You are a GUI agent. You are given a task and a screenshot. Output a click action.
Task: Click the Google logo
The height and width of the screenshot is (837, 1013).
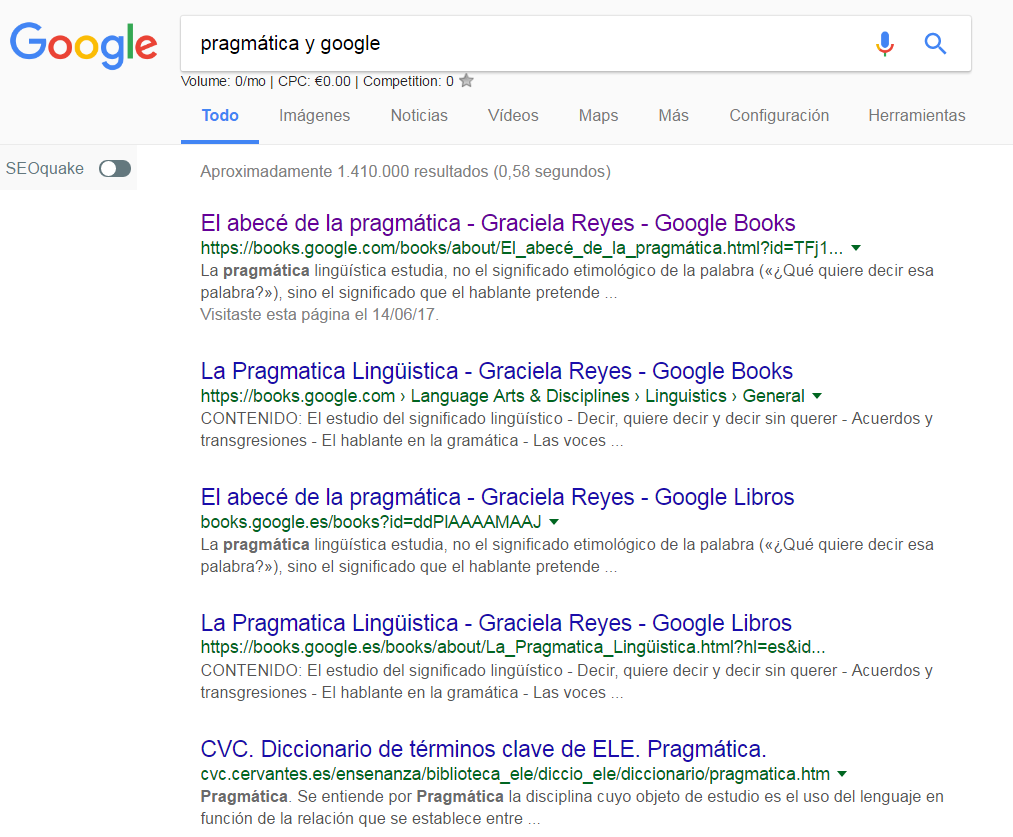pyautogui.click(x=83, y=45)
